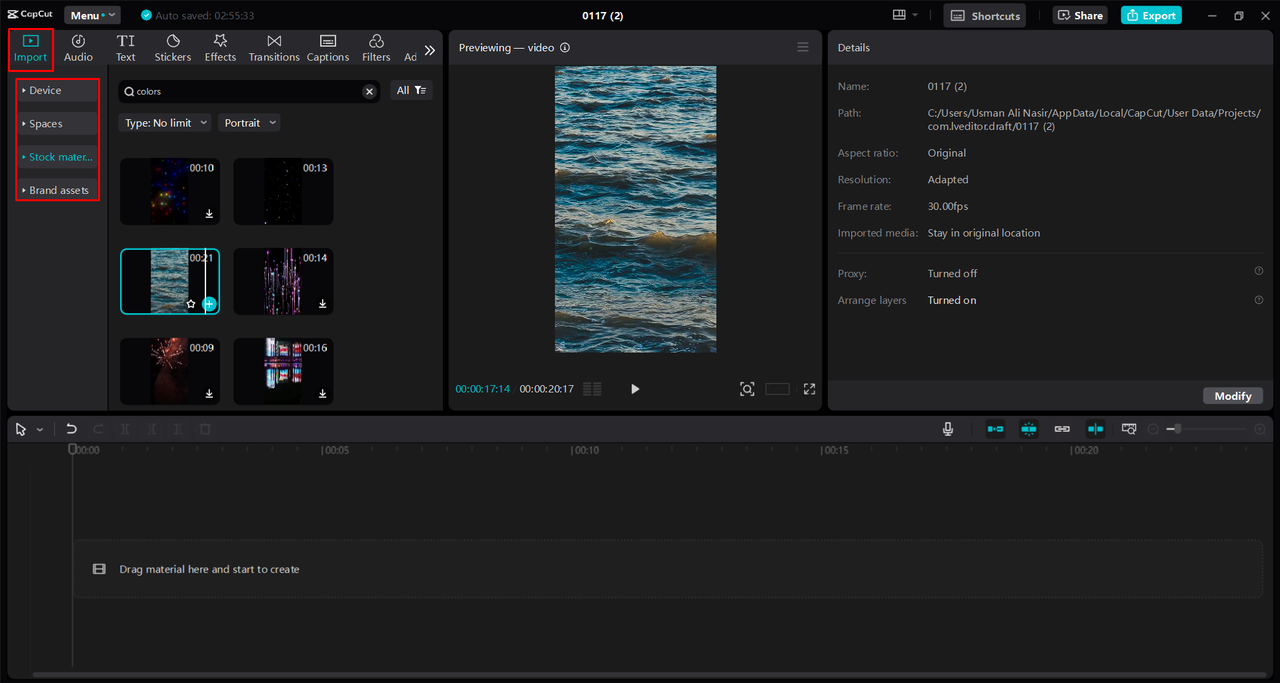Open the Stickers tab
Viewport: 1280px width, 683px height.
click(x=173, y=48)
